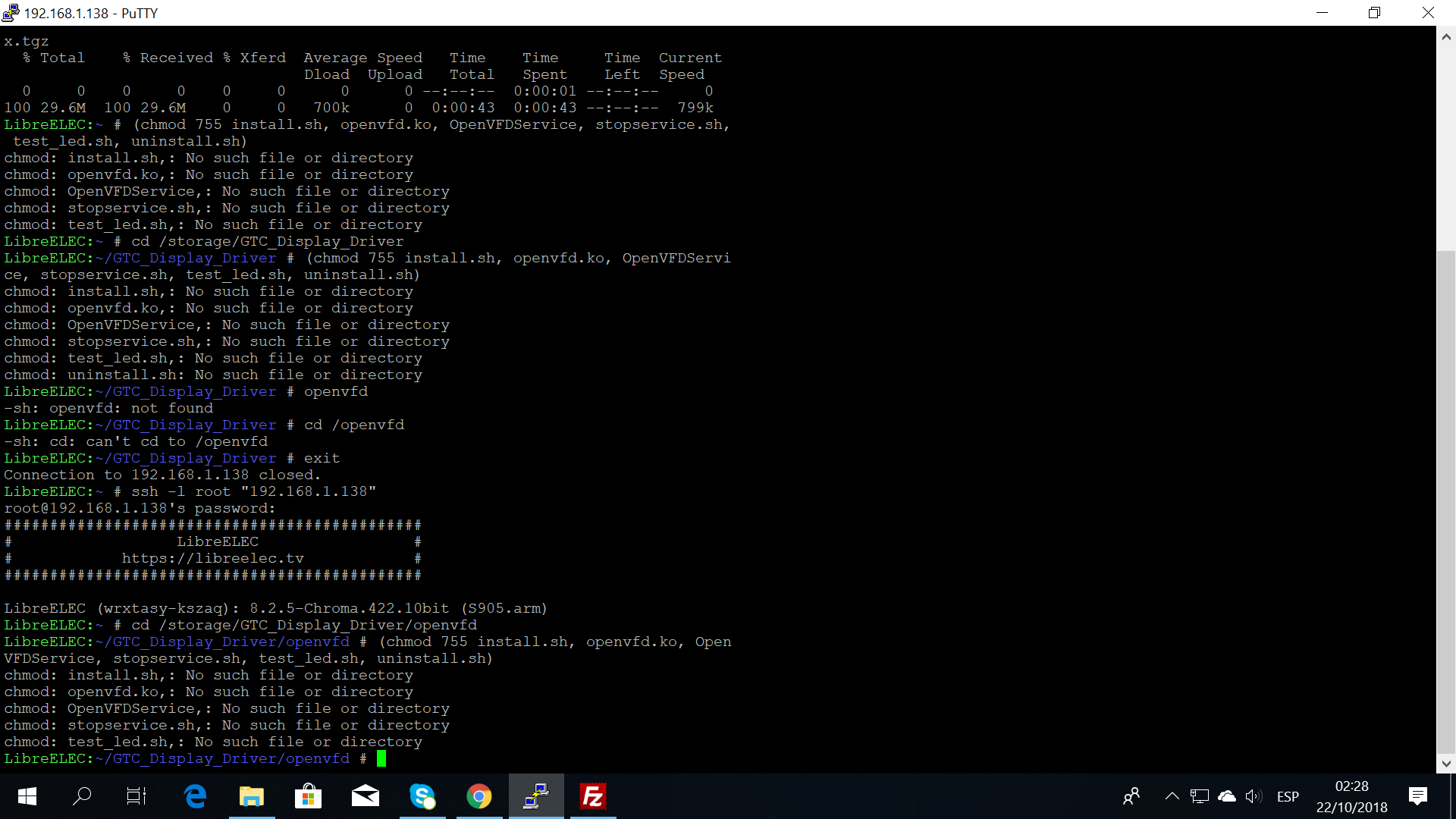Viewport: 1456px width, 819px height.
Task: Open Action Center notifications
Action: [1417, 796]
